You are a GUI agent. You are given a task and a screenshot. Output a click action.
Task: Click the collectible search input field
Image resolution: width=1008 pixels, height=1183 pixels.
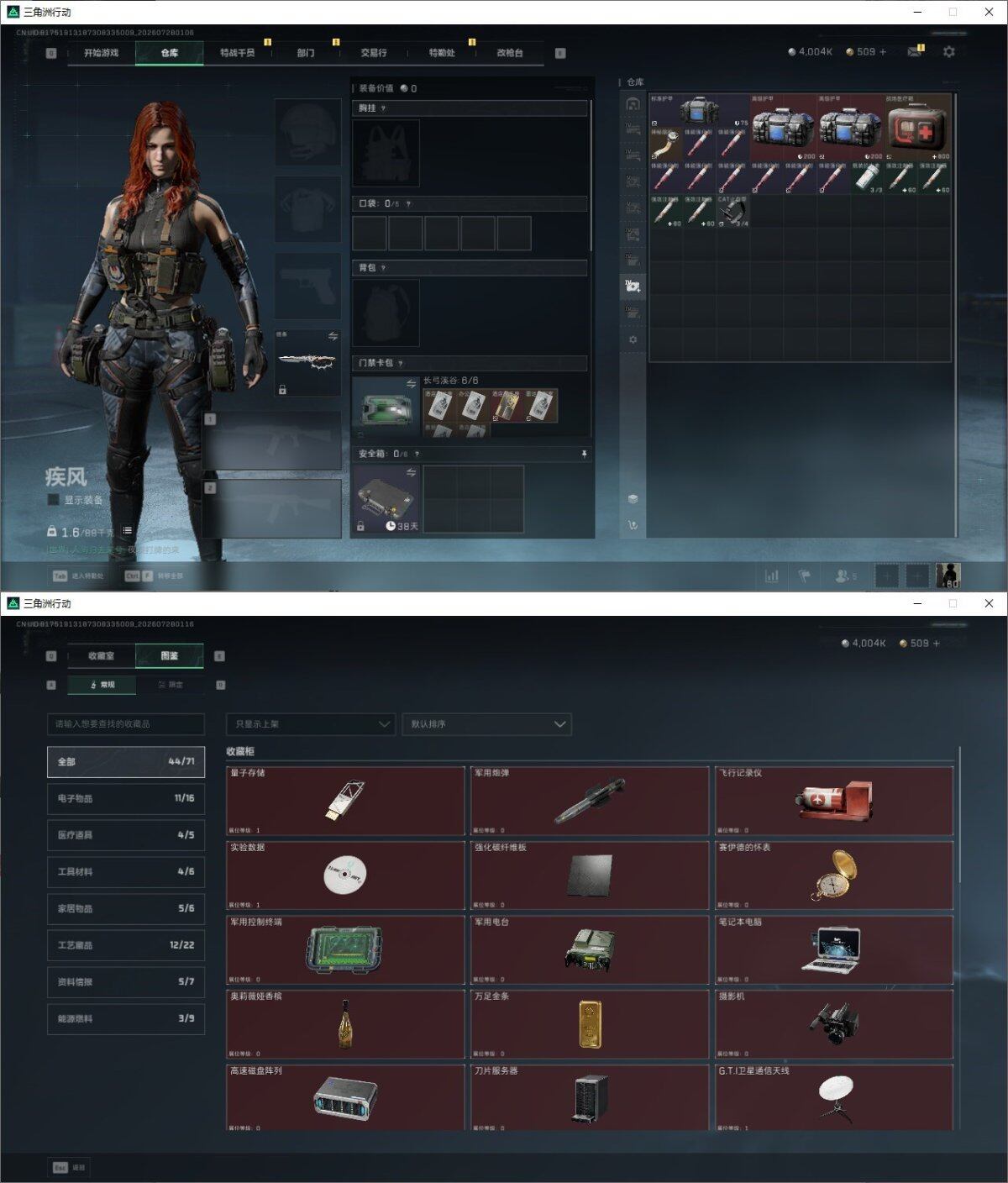point(126,724)
